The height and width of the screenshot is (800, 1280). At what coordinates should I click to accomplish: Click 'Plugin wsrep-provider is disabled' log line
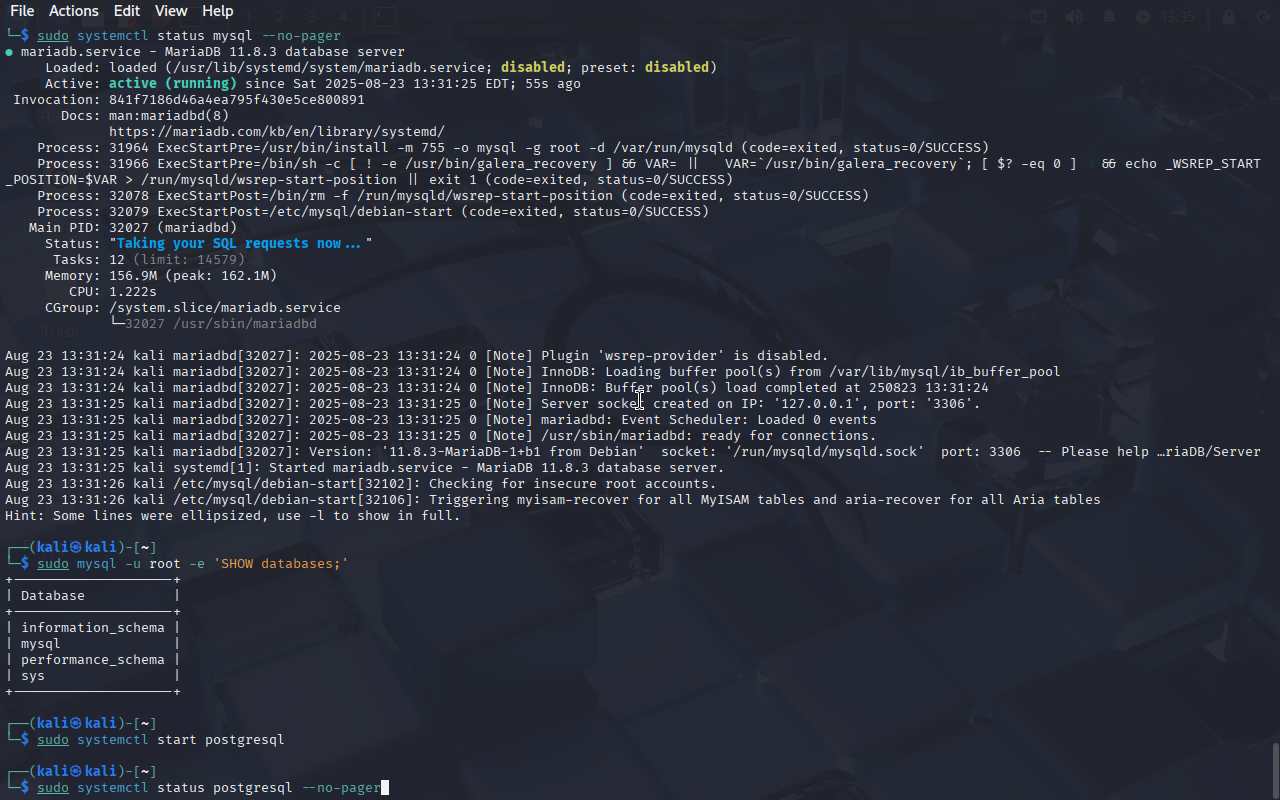417,356
